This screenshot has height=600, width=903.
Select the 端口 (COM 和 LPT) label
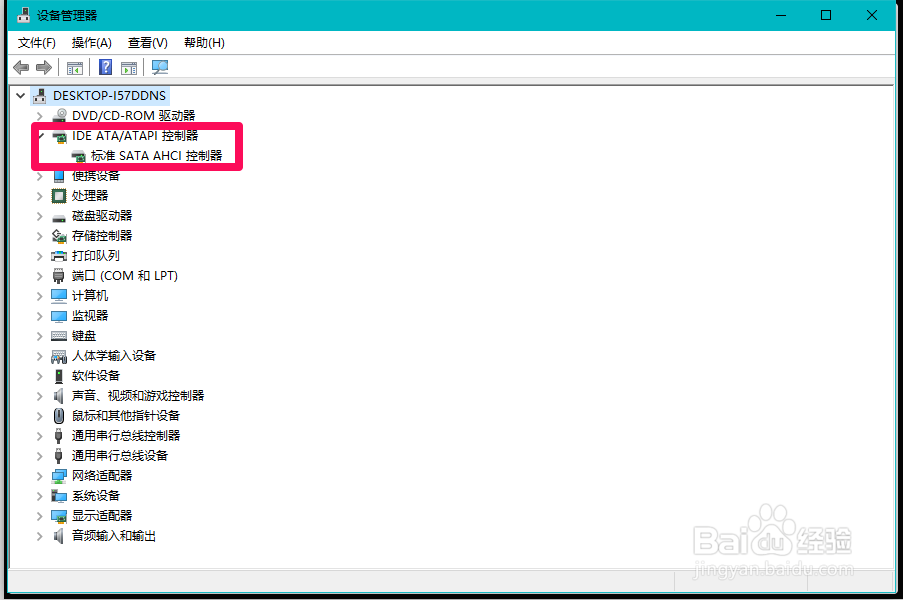pos(124,276)
